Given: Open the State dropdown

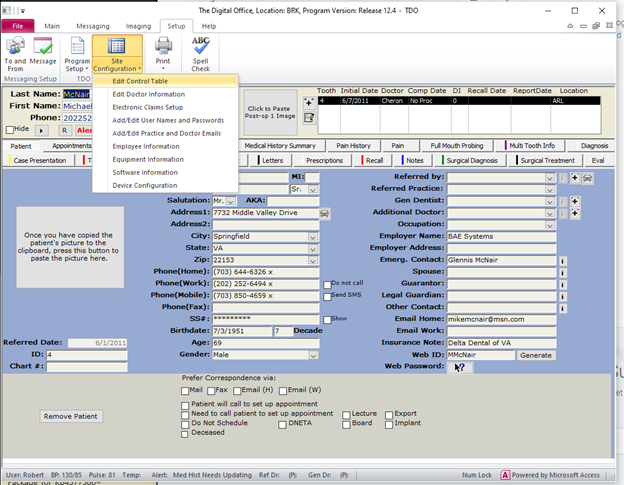Looking at the screenshot, I should point(314,248).
